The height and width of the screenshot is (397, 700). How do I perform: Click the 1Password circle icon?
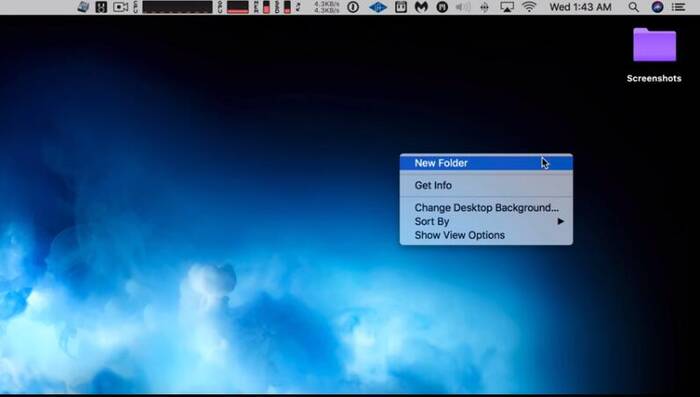(353, 7)
